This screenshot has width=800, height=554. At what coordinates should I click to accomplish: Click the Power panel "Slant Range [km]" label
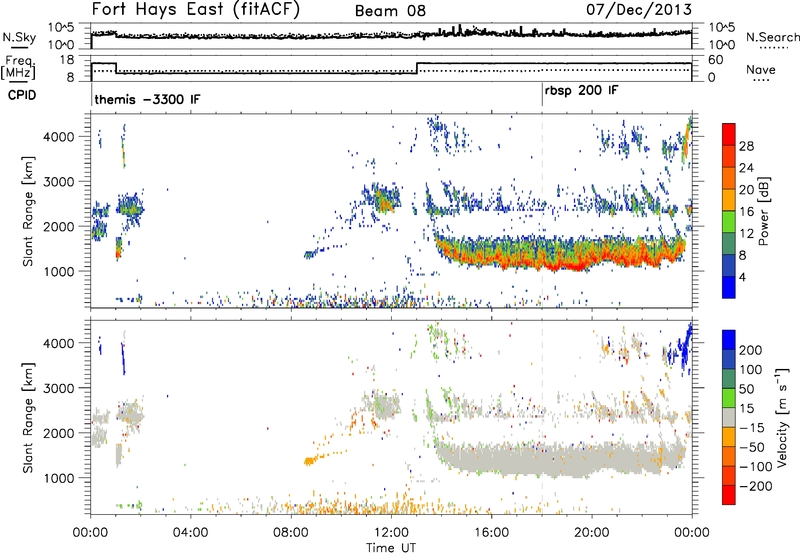click(x=28, y=211)
